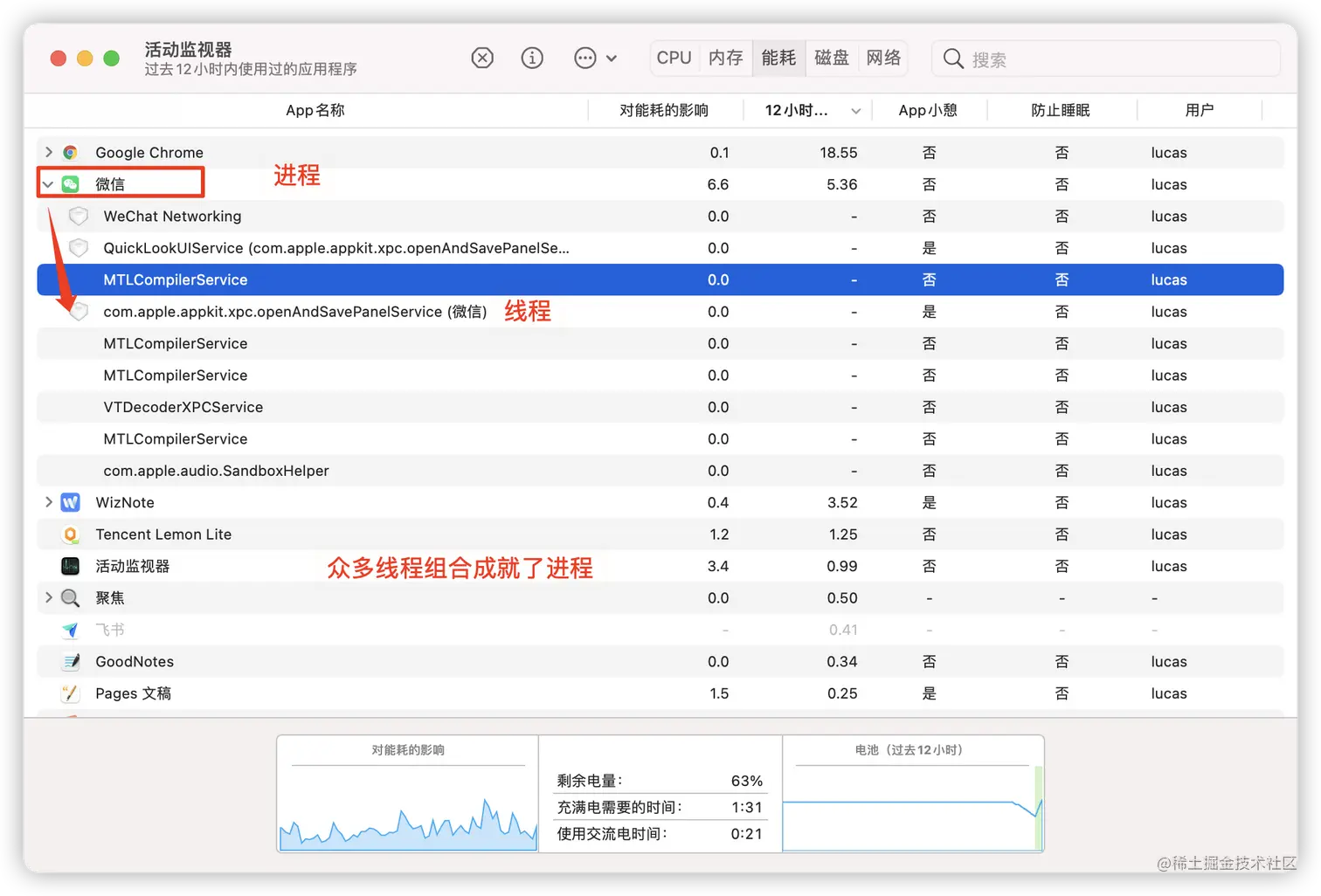Click the Google Chrome app icon
This screenshot has width=1321, height=896.
(70, 152)
